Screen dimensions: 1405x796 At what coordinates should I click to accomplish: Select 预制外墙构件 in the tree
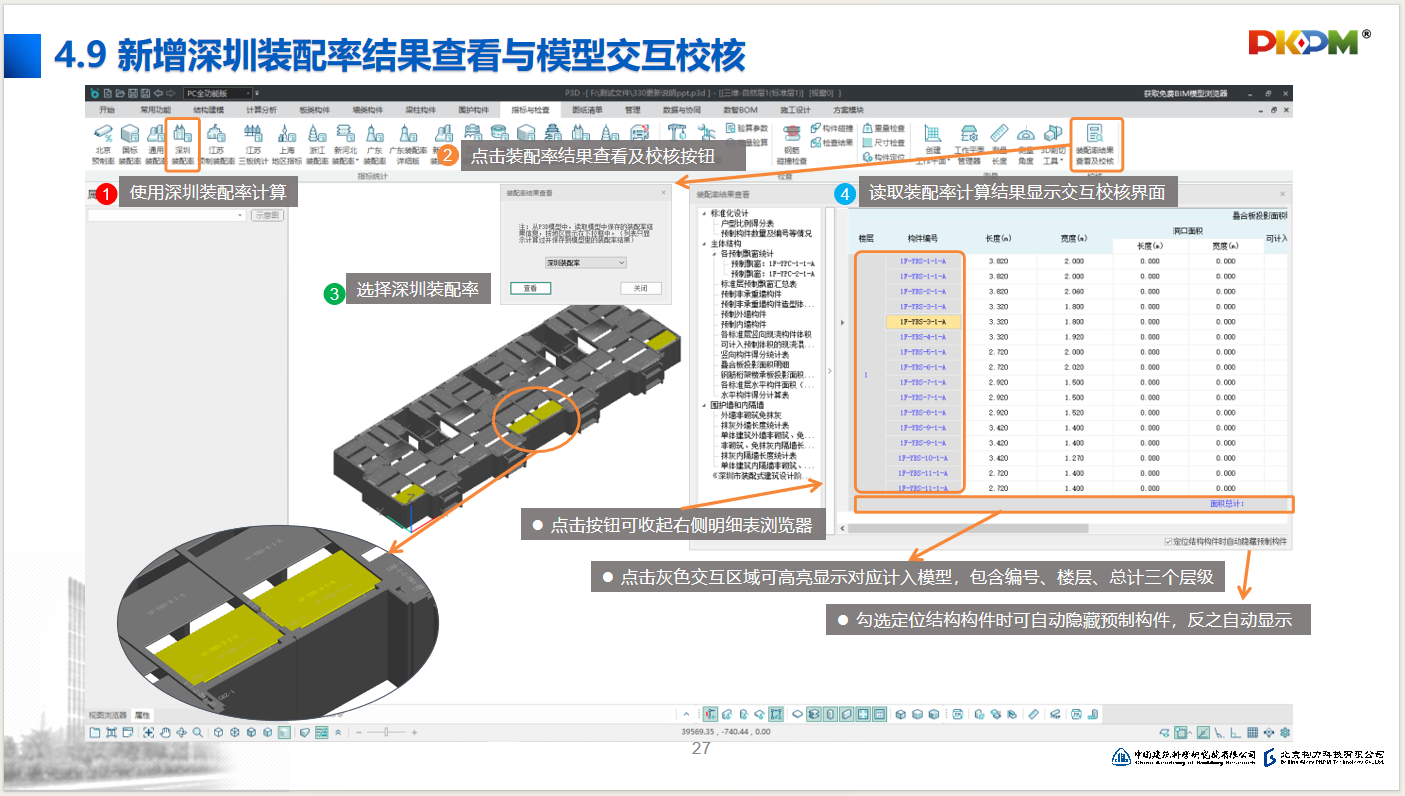744,314
